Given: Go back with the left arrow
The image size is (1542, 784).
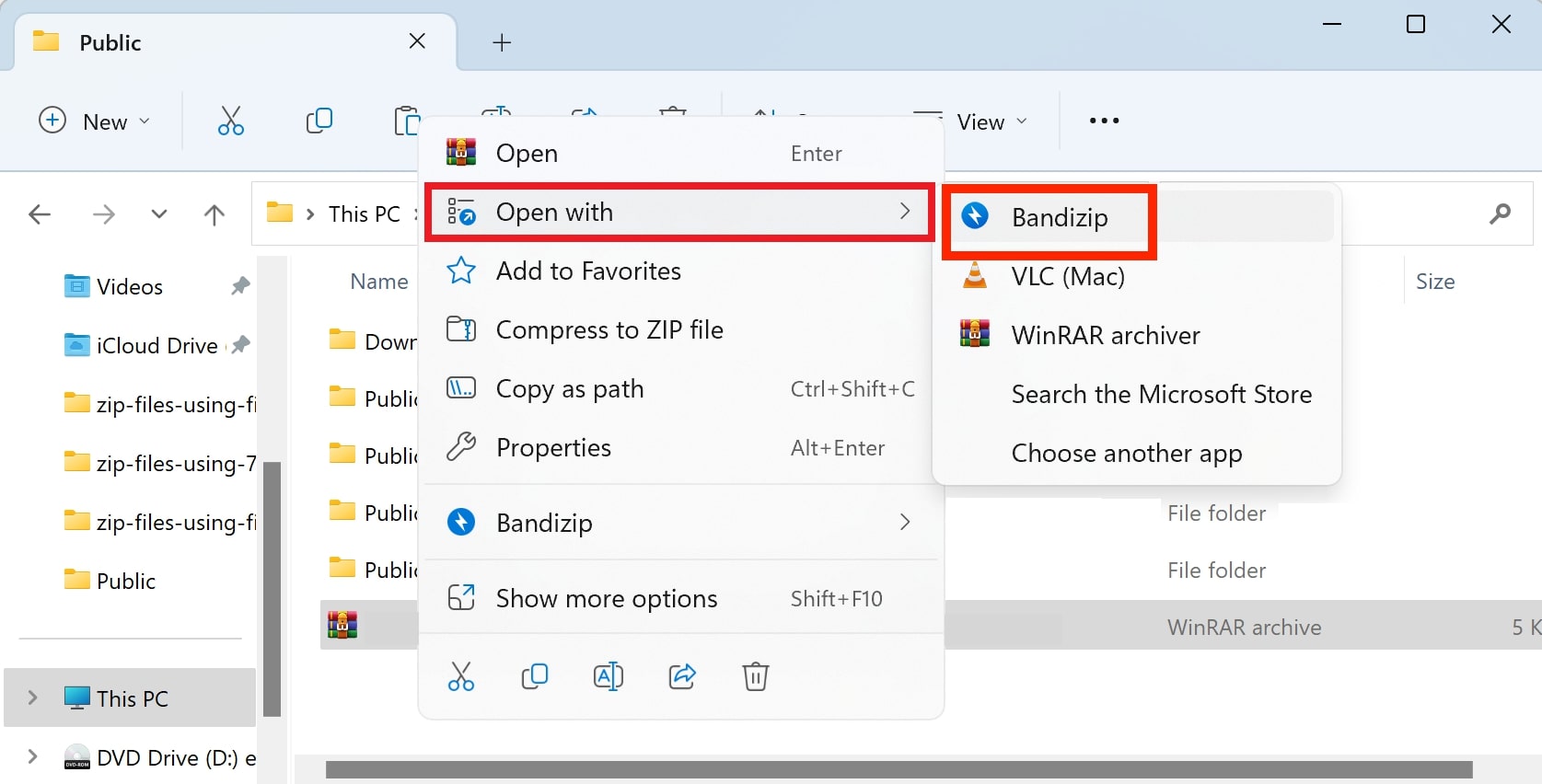Looking at the screenshot, I should pos(40,215).
